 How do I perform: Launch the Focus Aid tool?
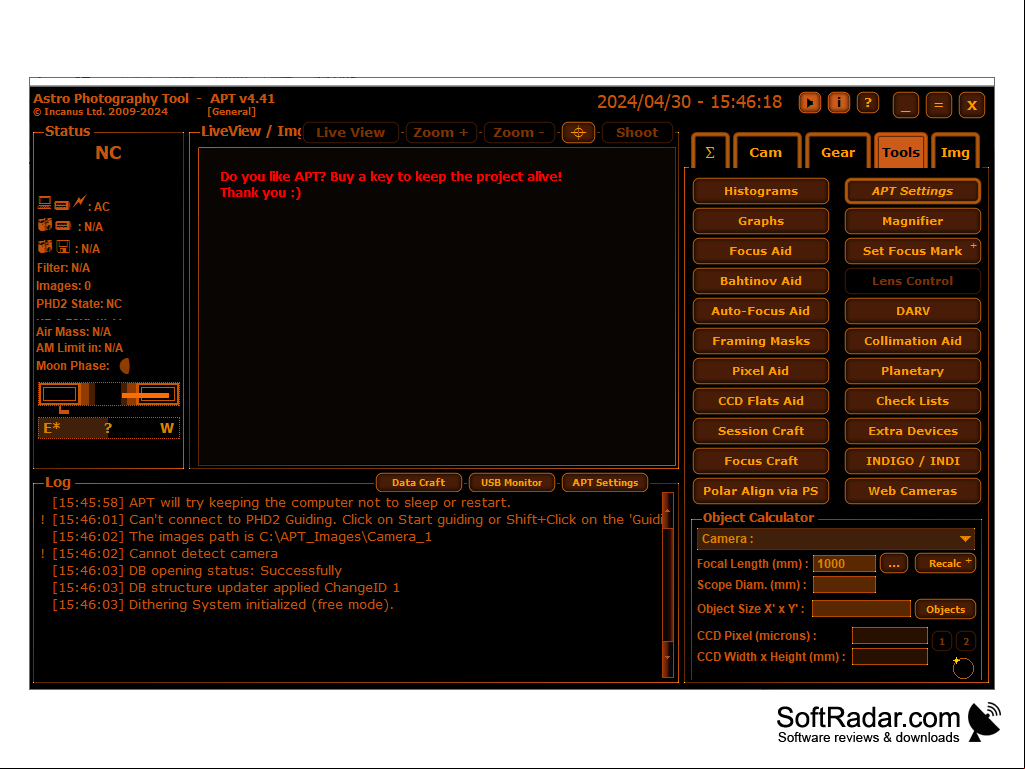[761, 251]
